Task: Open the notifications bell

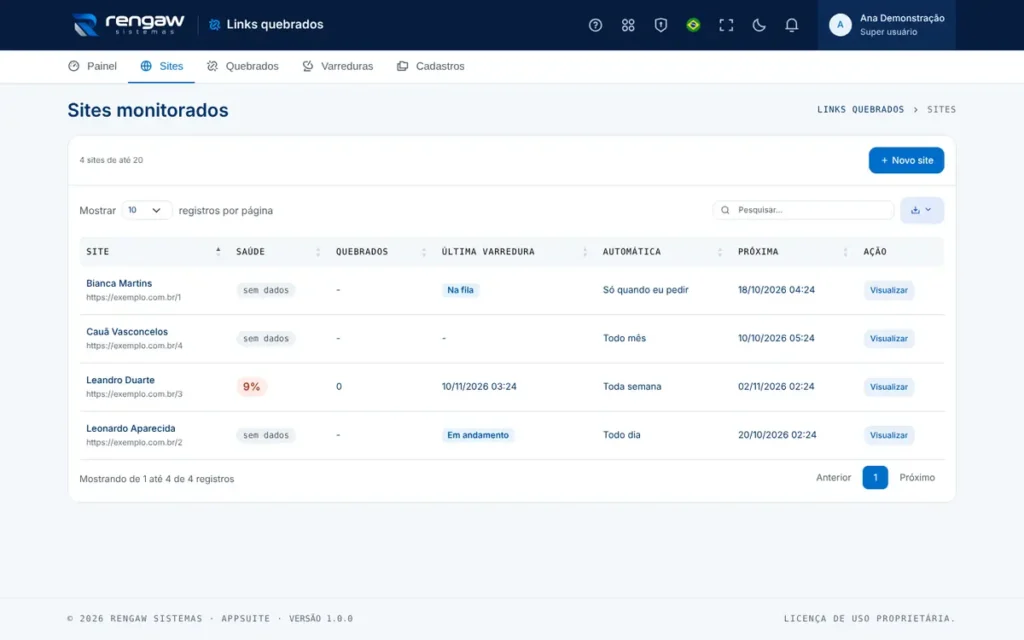Action: pyautogui.click(x=791, y=25)
